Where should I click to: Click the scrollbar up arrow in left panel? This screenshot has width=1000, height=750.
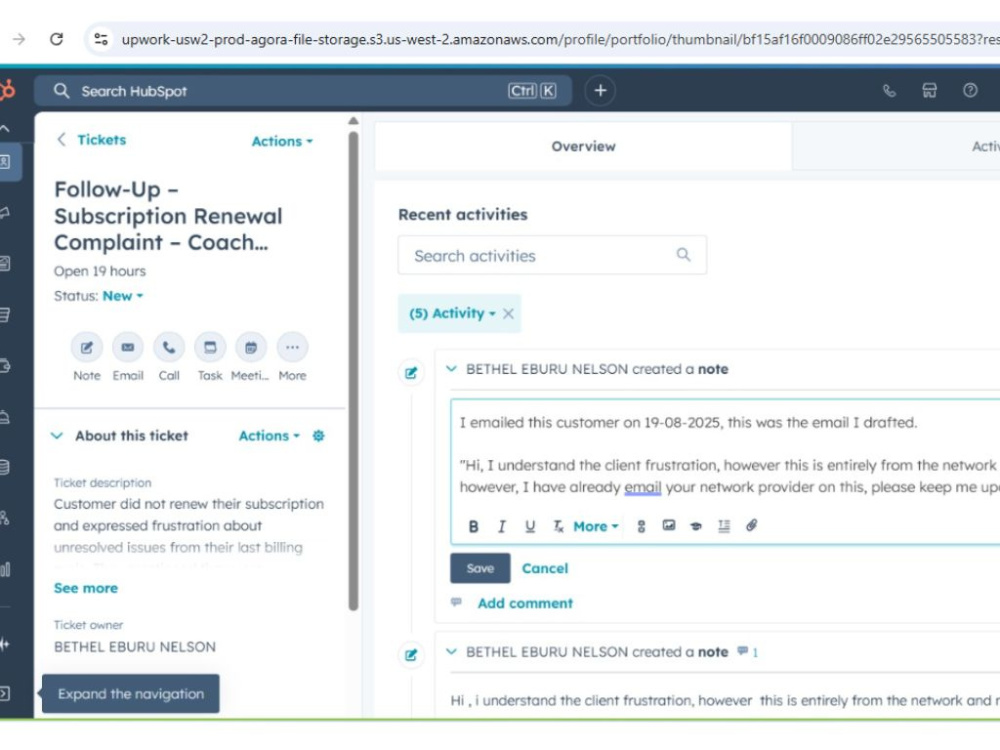pos(353,121)
